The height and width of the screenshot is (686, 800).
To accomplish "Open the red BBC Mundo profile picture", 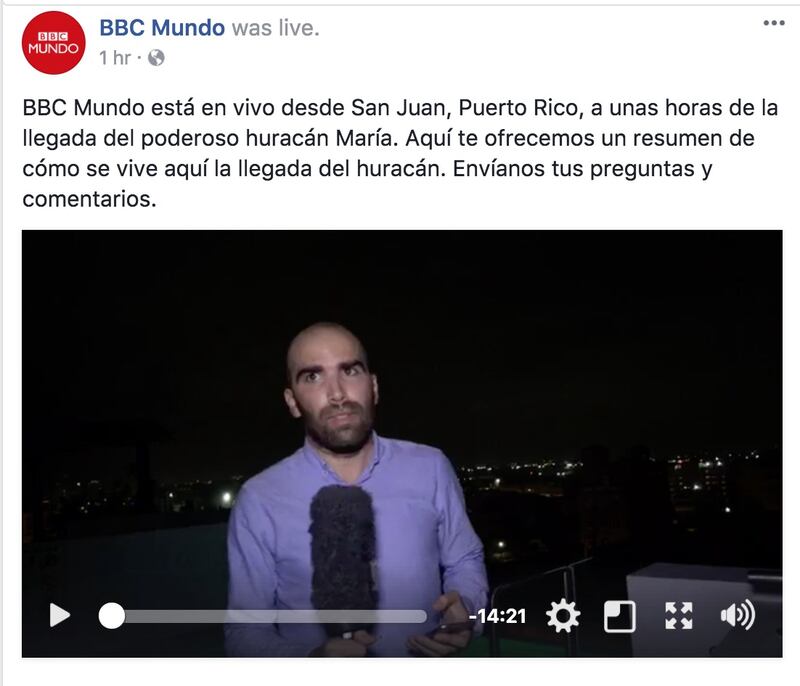I will (x=54, y=43).
